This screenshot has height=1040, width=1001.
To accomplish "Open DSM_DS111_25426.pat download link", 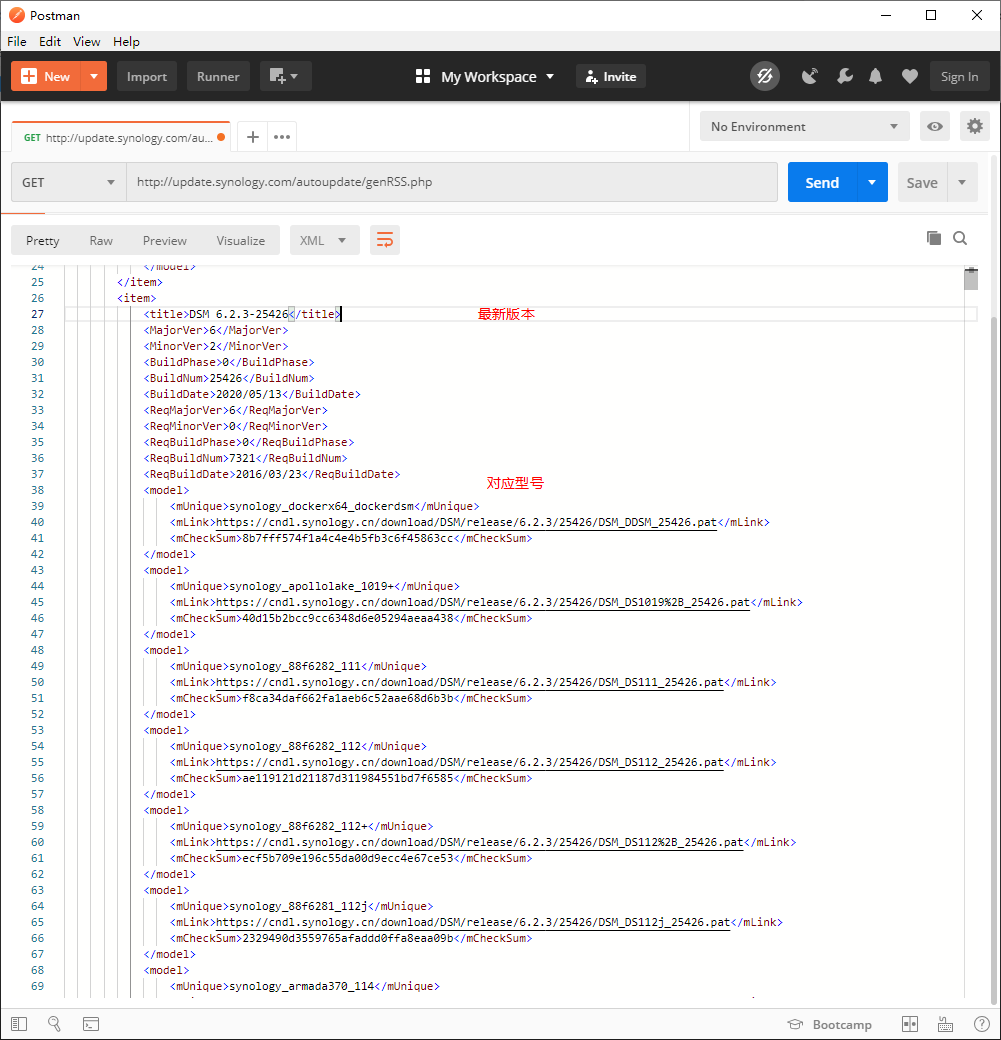I will (470, 682).
